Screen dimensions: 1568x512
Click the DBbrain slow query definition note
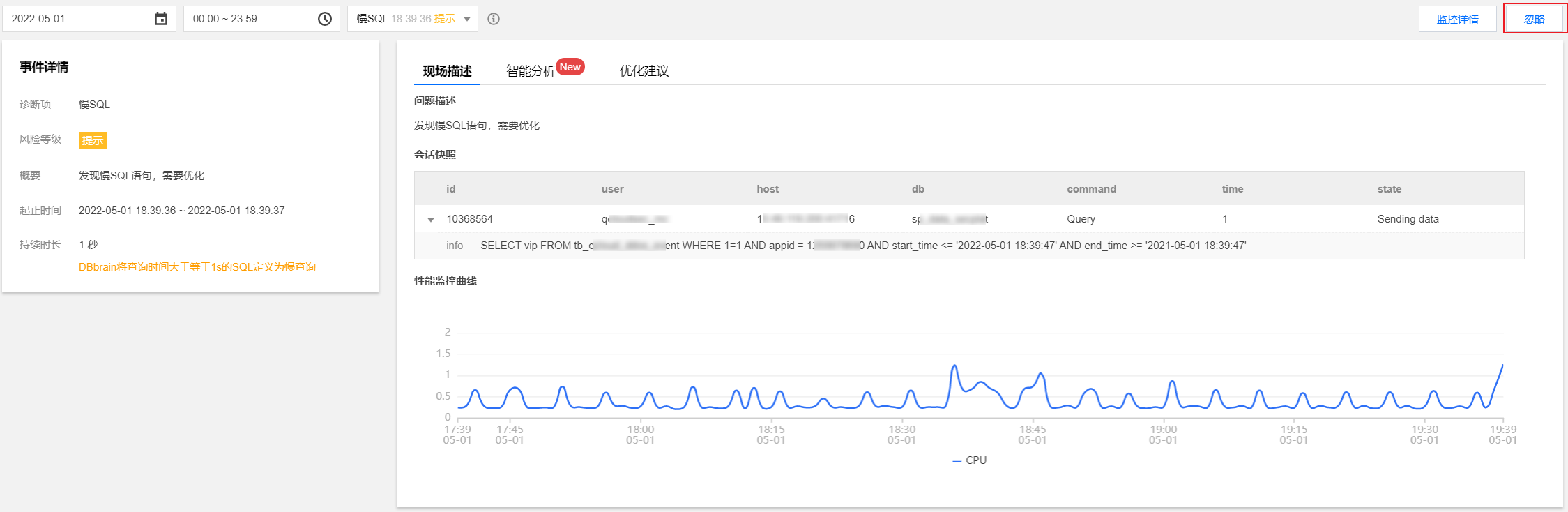pos(197,267)
